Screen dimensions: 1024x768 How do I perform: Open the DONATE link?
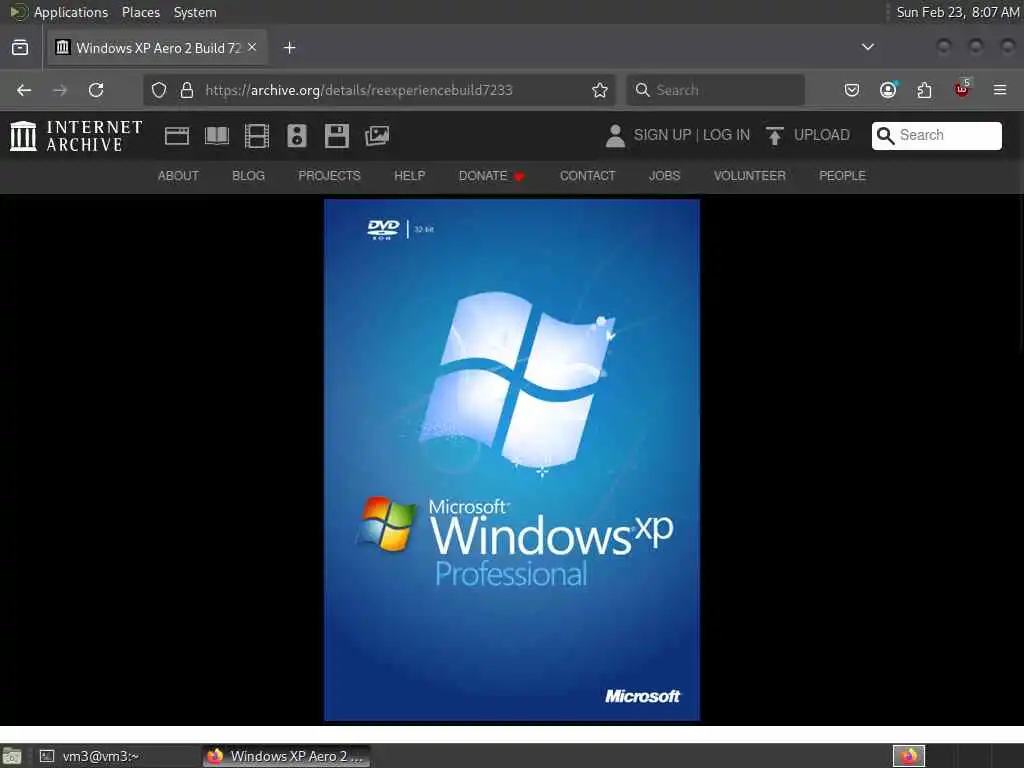[491, 176]
